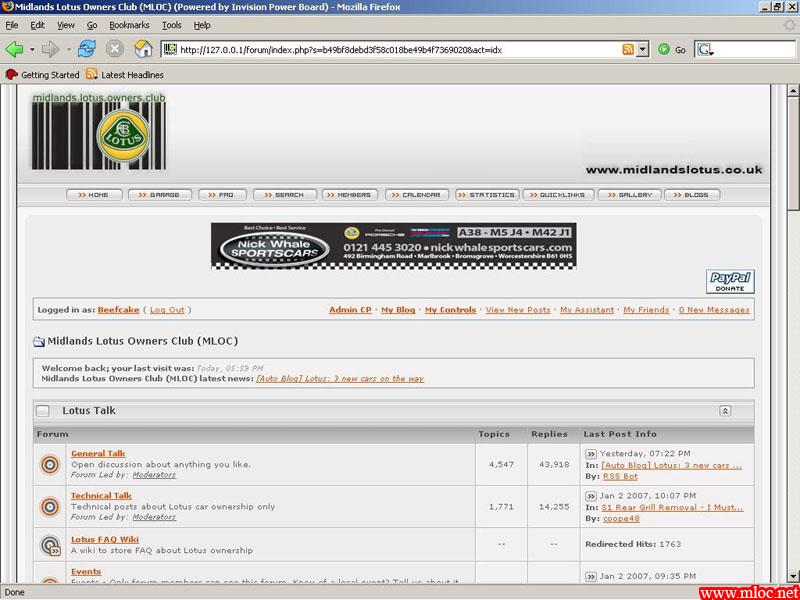Click the Technical Talk forum status icon

pos(50,507)
